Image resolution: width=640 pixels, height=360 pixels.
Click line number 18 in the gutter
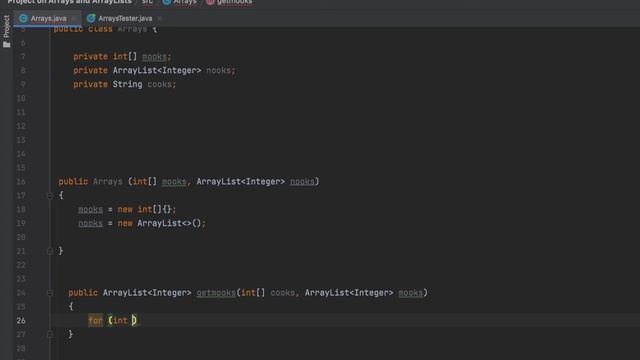(21, 209)
